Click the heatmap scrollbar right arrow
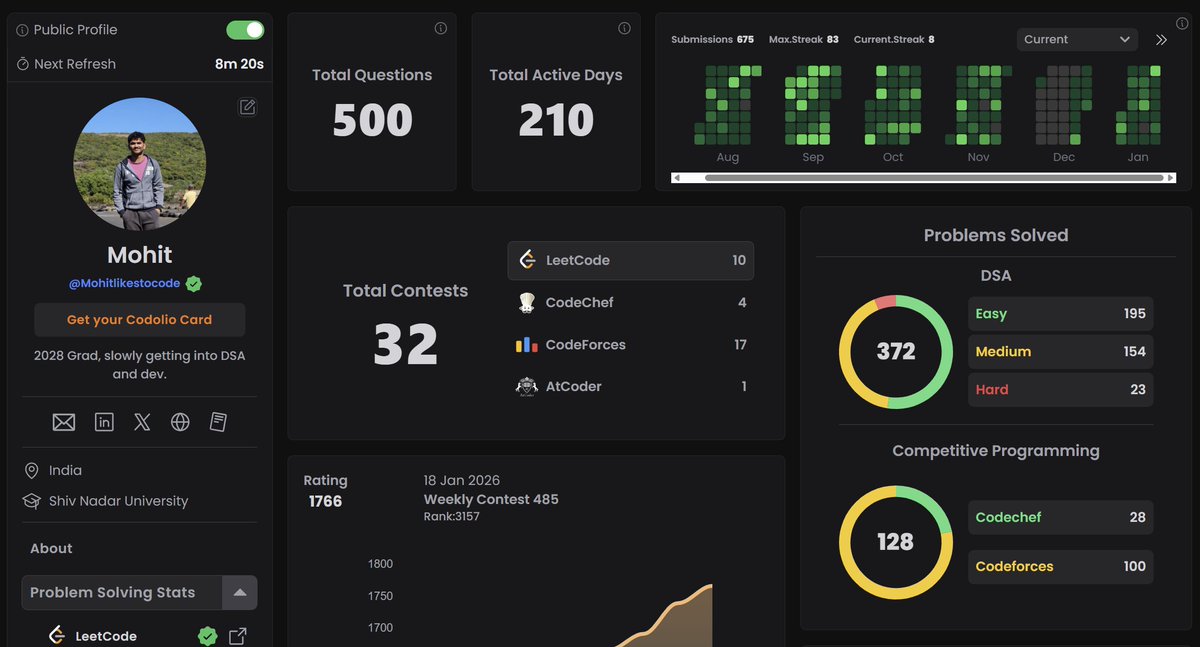Screen dimensions: 1200x647 point(1170,178)
